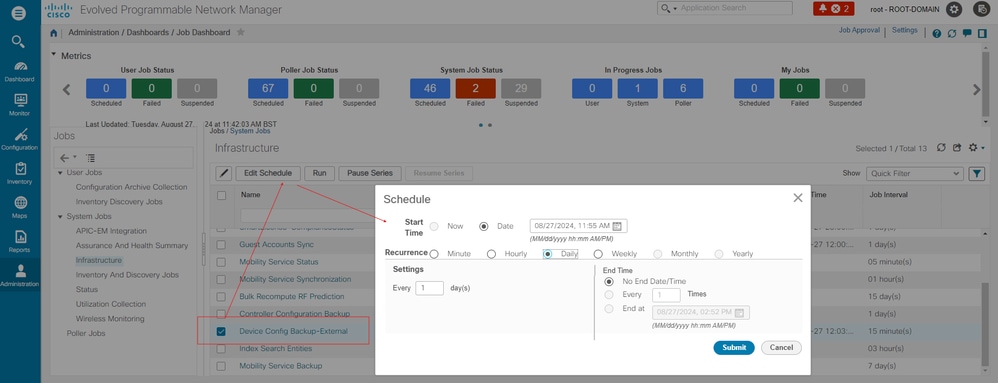Open the Quick Filter dropdown
The height and width of the screenshot is (383, 998).
(x=915, y=173)
